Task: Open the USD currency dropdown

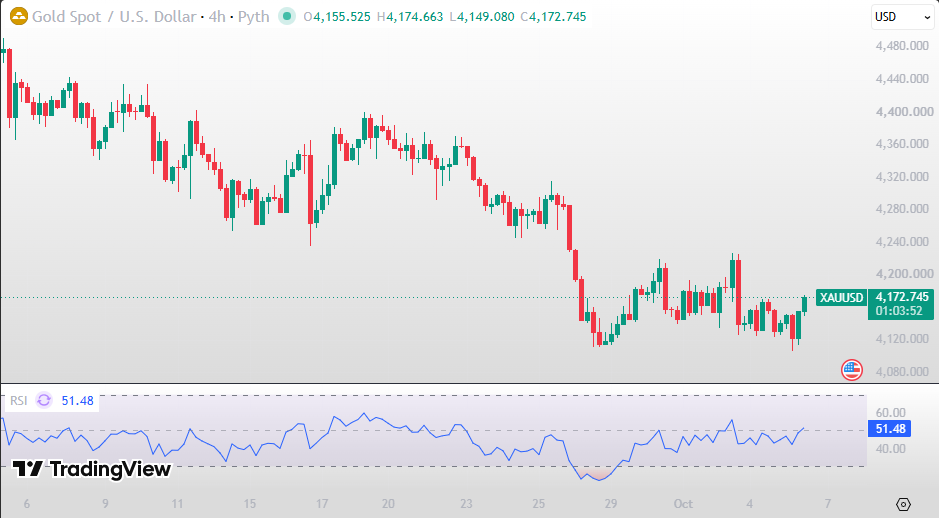Action: [x=902, y=17]
